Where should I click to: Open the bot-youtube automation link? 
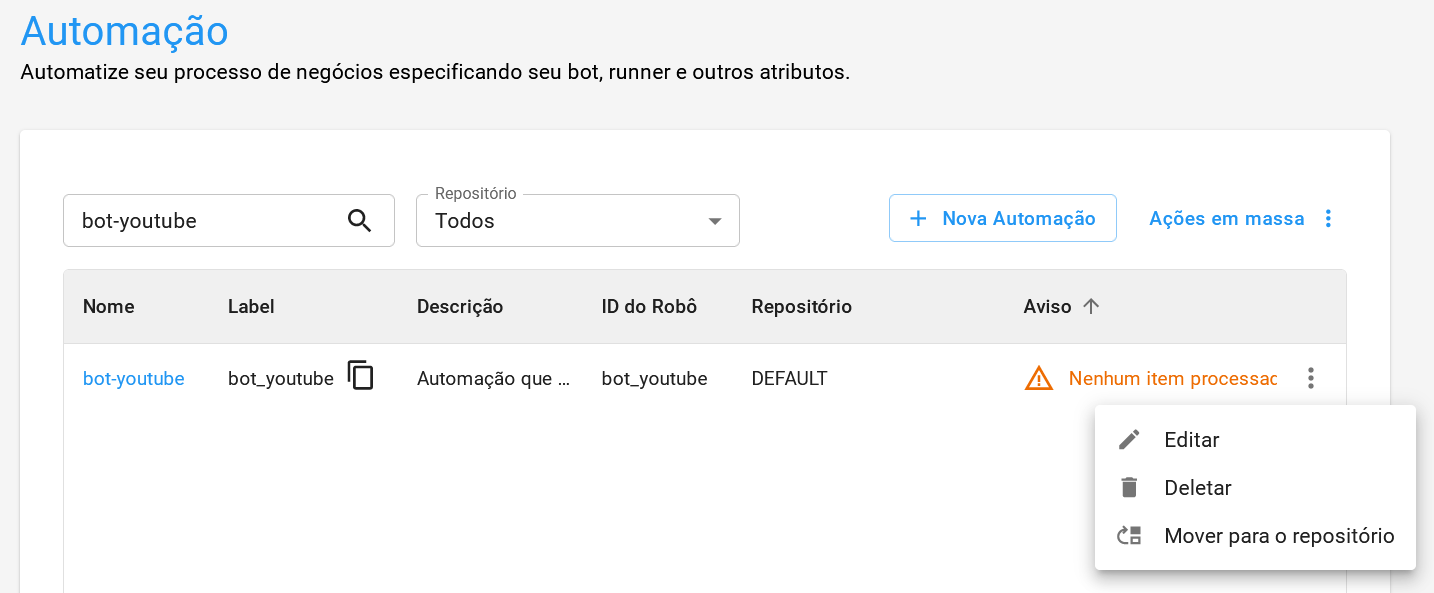[133, 378]
